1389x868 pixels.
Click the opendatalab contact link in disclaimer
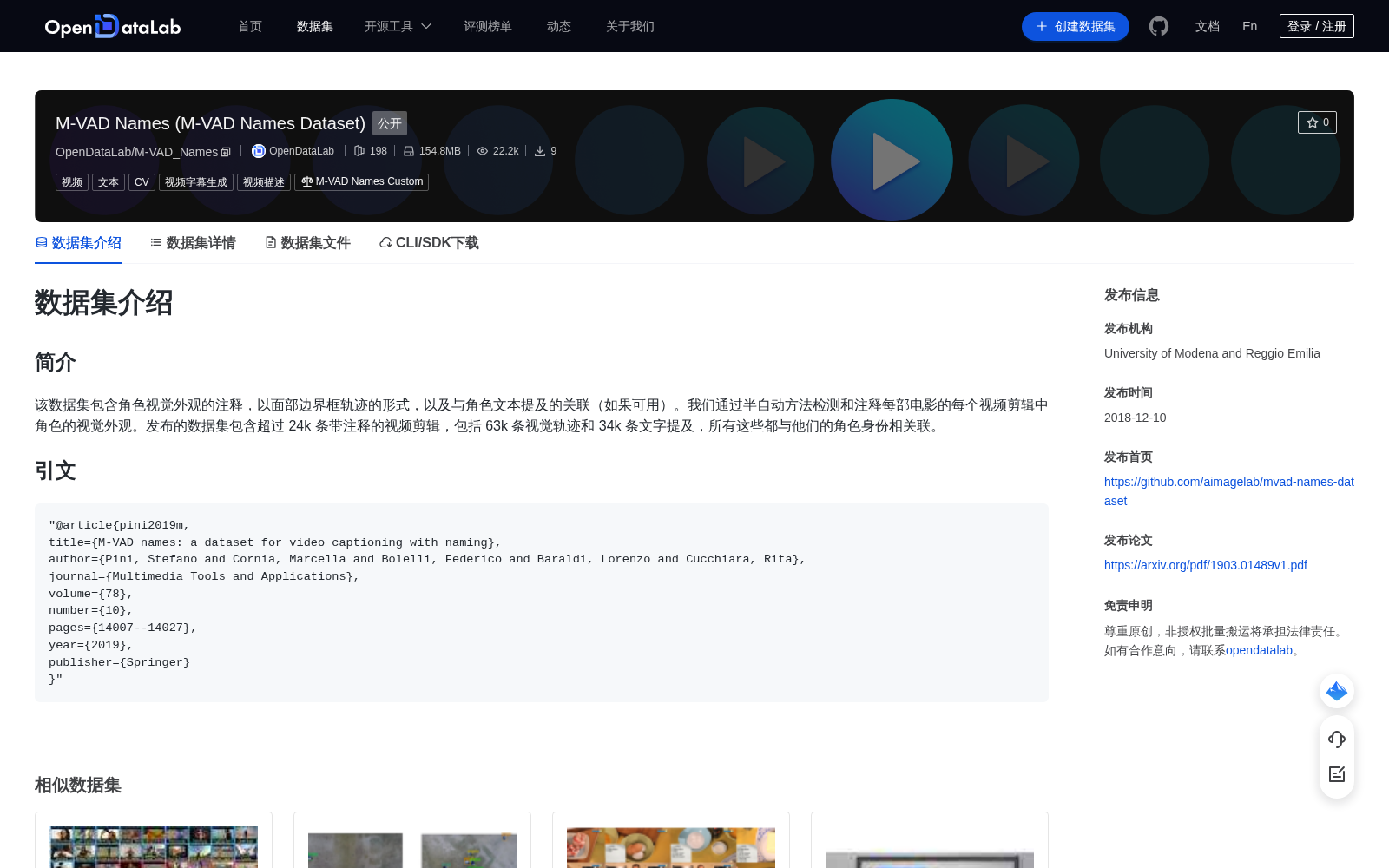[x=1259, y=650]
